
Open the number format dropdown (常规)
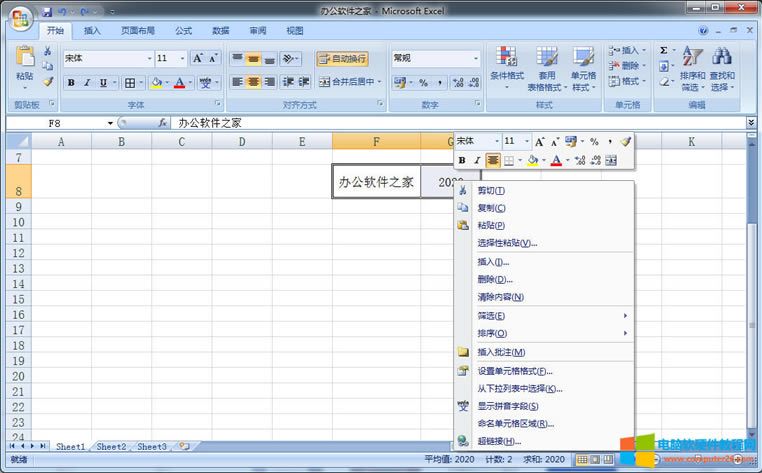(475, 59)
